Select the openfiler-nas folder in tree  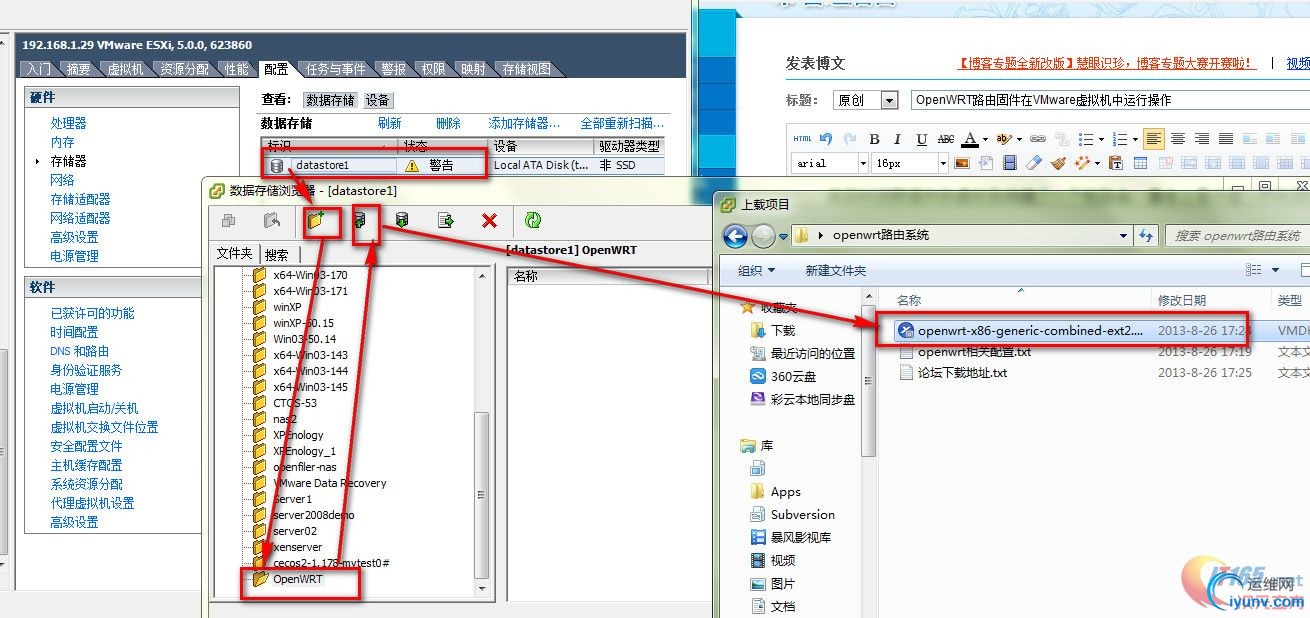306,467
